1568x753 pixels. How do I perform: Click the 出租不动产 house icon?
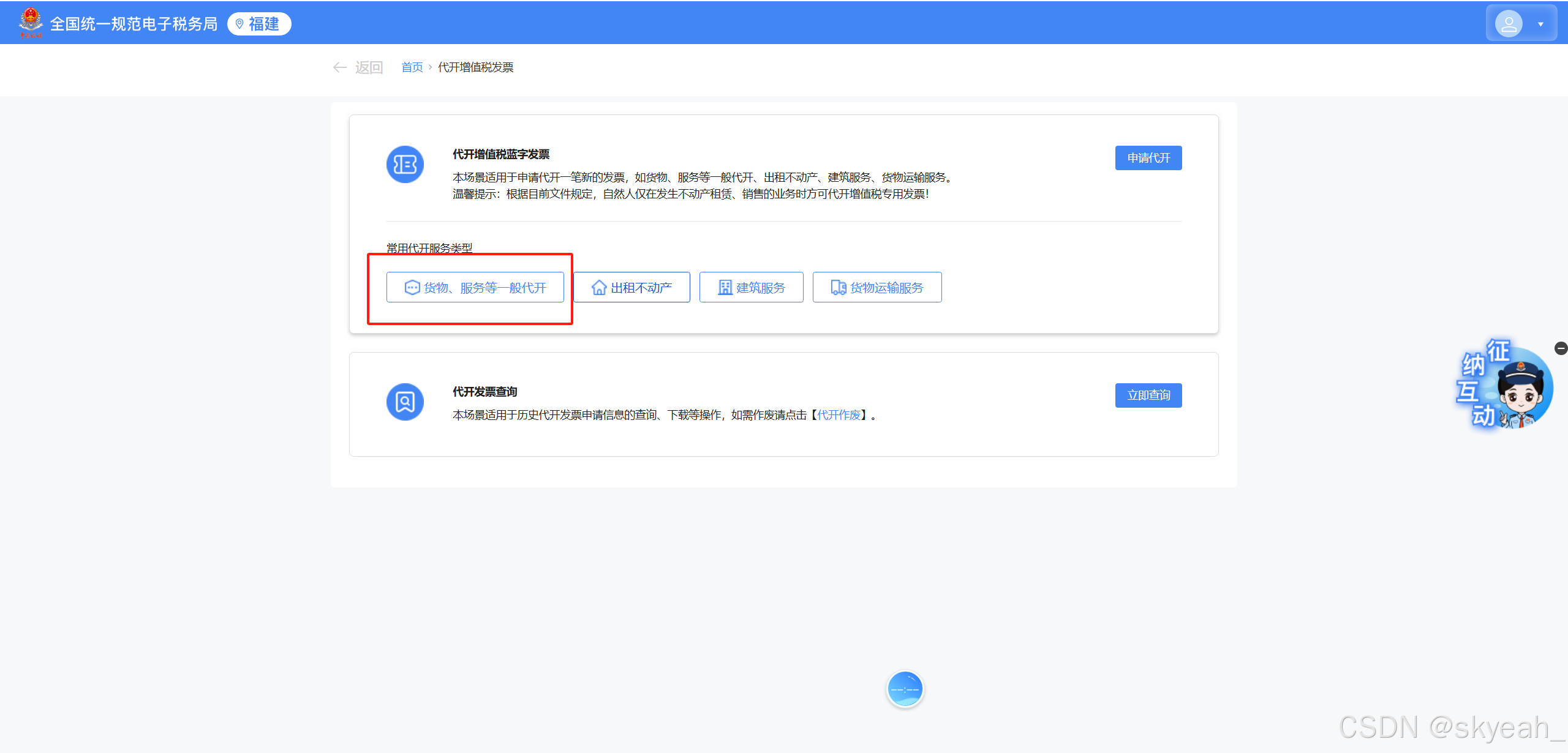(598, 287)
